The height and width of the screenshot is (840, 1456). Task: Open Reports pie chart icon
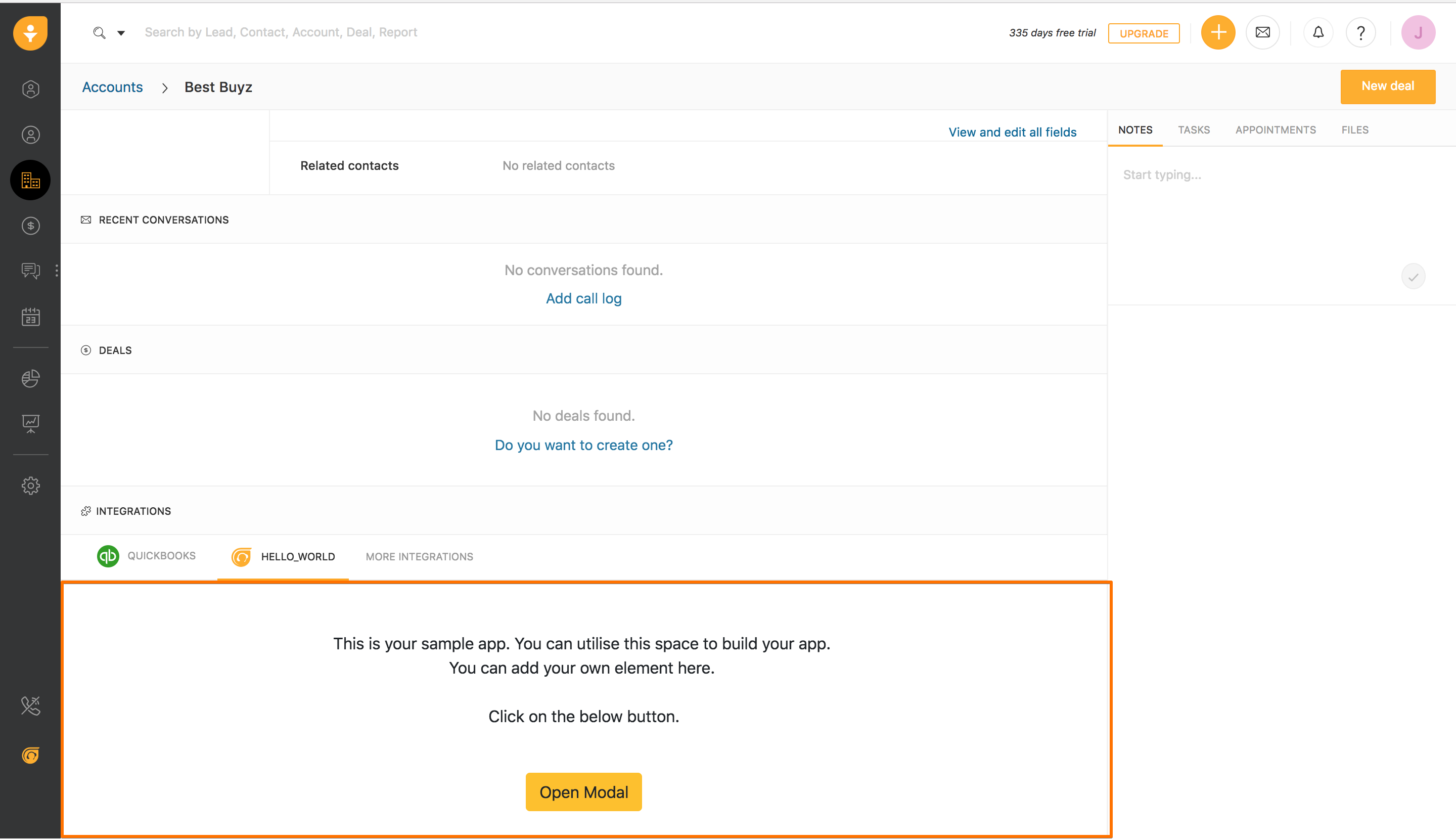click(x=30, y=378)
